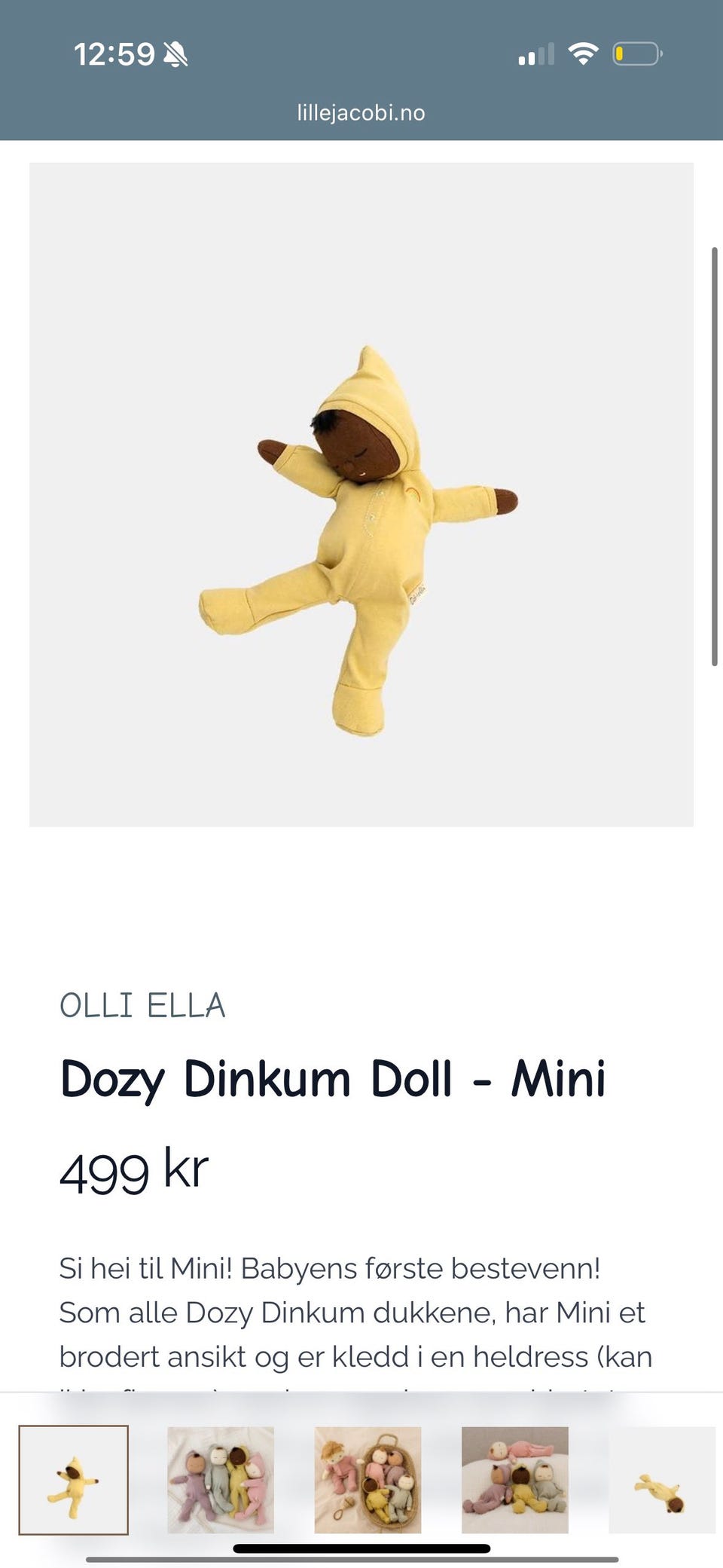
Task: Tap the Dozy Dinkum Doll - Mini title
Action: (333, 1079)
